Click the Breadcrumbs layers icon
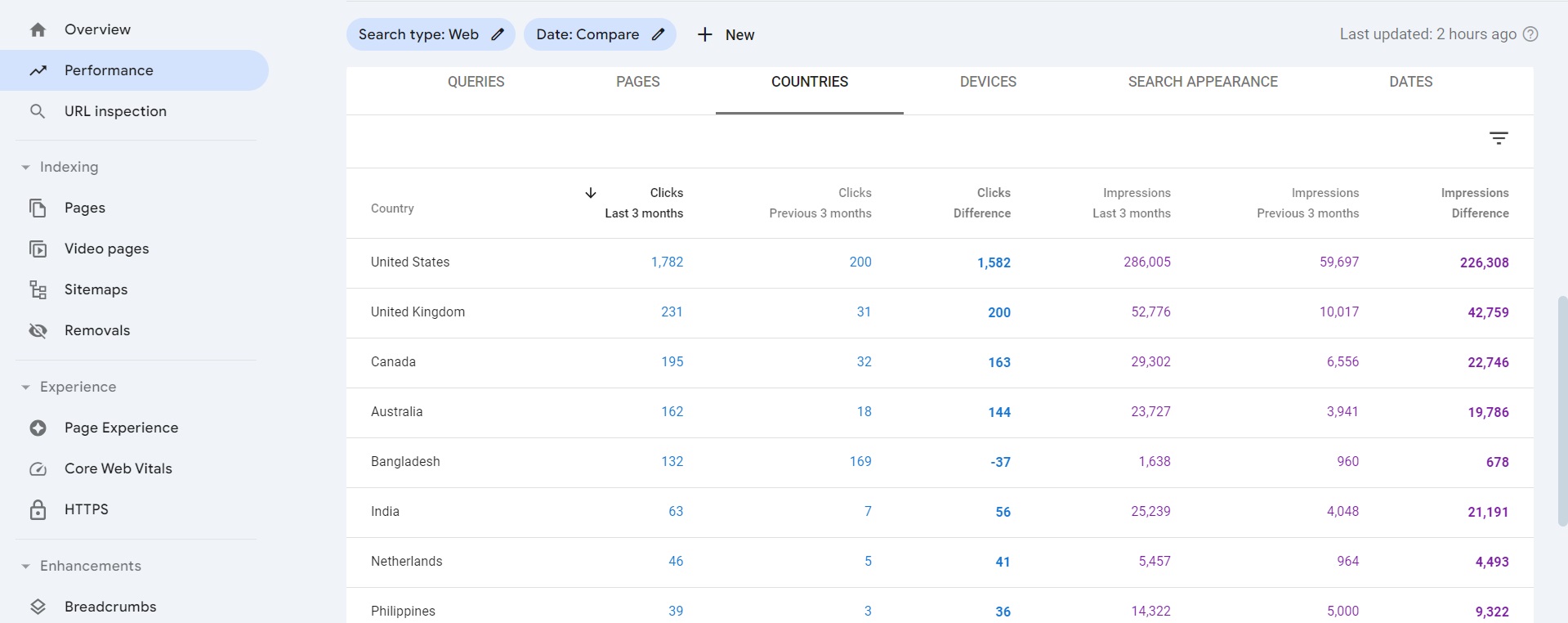 coord(38,607)
